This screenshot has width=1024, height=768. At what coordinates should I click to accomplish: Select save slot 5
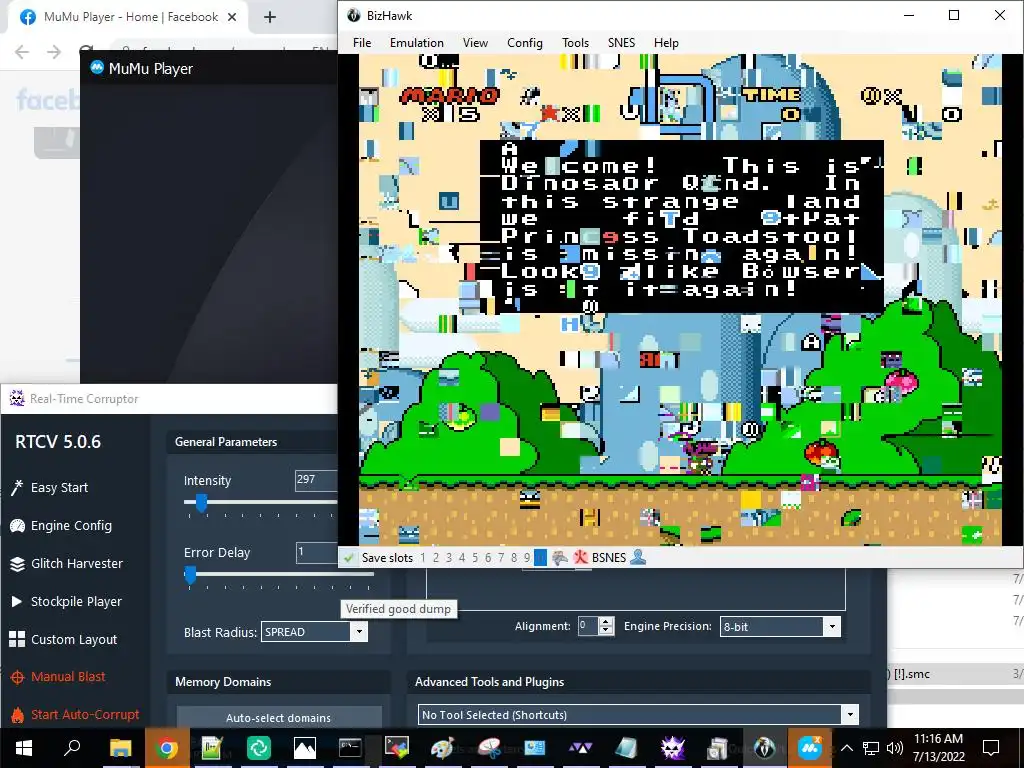[475, 558]
